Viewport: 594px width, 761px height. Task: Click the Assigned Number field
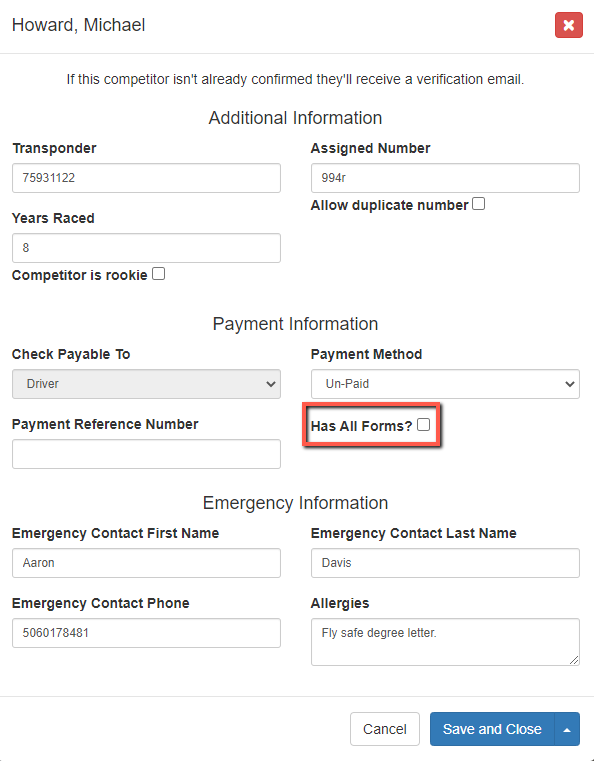click(445, 178)
